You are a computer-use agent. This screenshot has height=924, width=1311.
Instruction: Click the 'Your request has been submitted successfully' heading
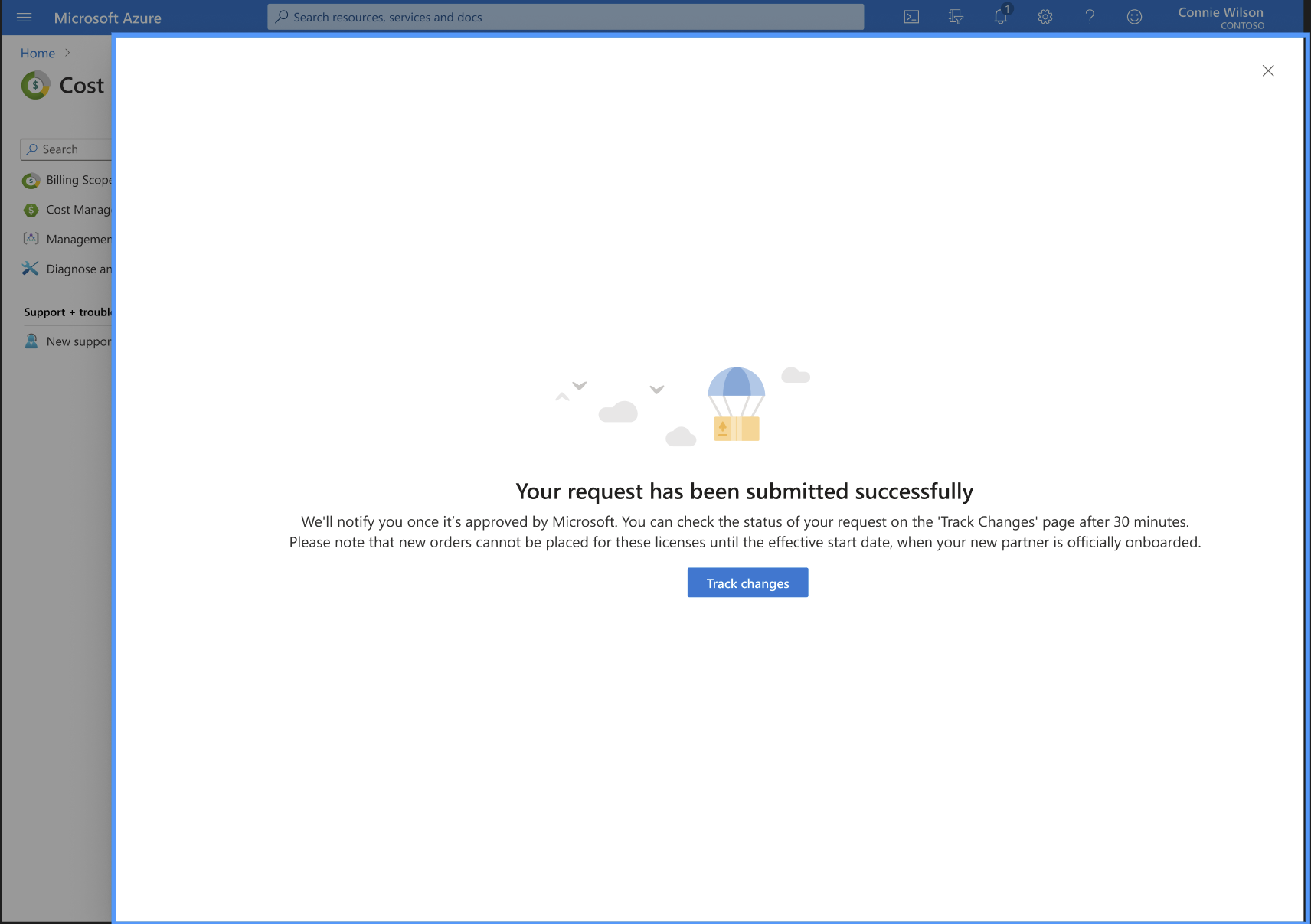pos(744,491)
